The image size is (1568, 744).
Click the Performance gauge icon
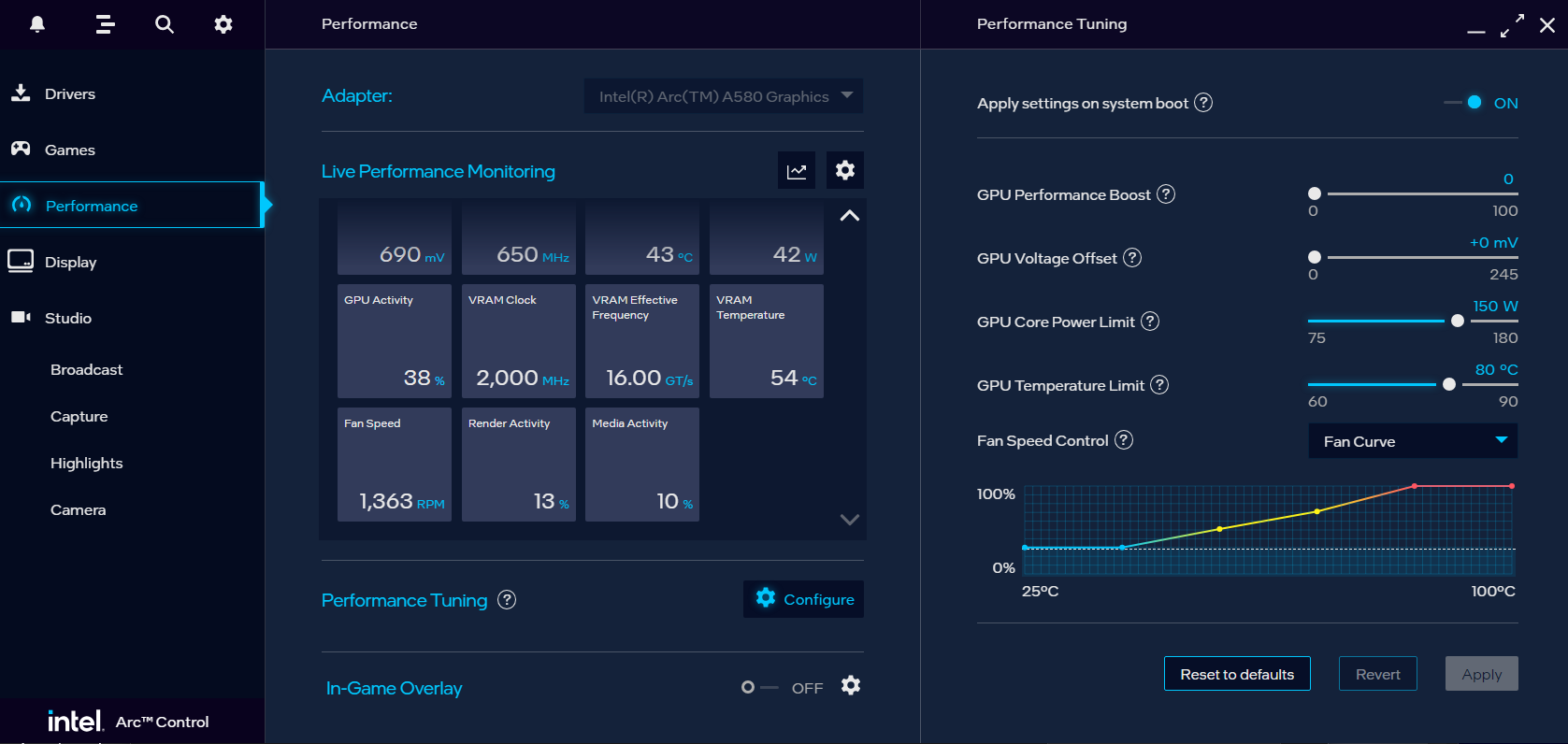(x=22, y=205)
